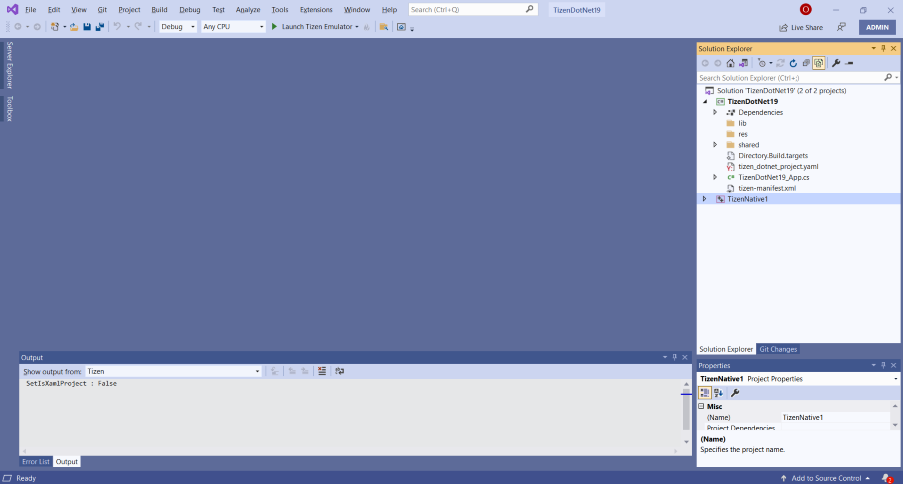Switch to the Git Changes tab
Viewport: 903px width, 484px height.
[778, 349]
